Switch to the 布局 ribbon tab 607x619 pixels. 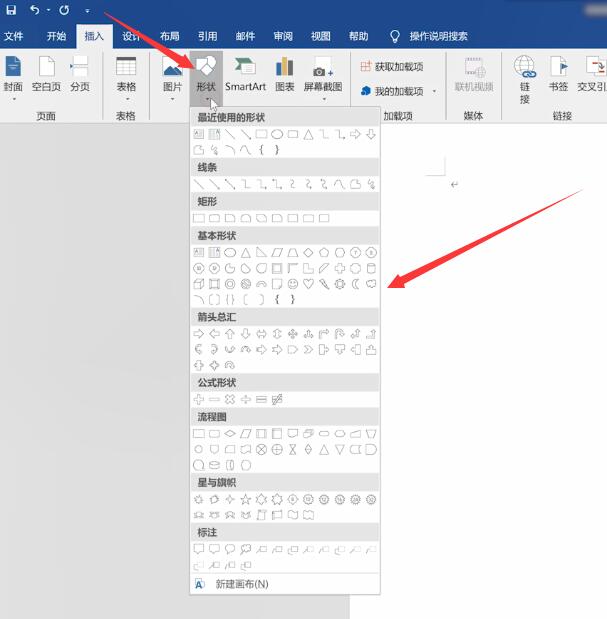(170, 36)
